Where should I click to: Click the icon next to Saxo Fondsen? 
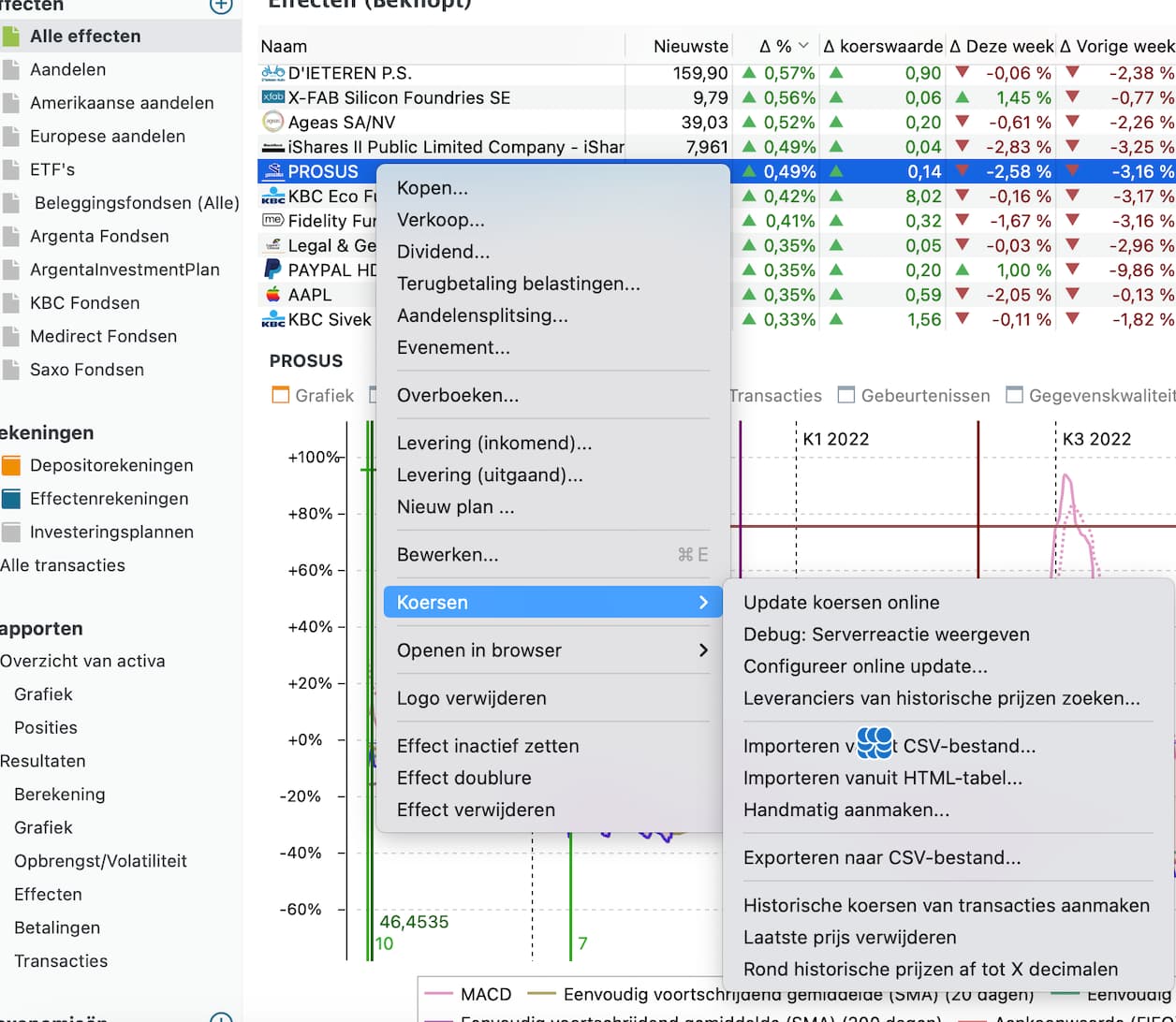tap(10, 370)
